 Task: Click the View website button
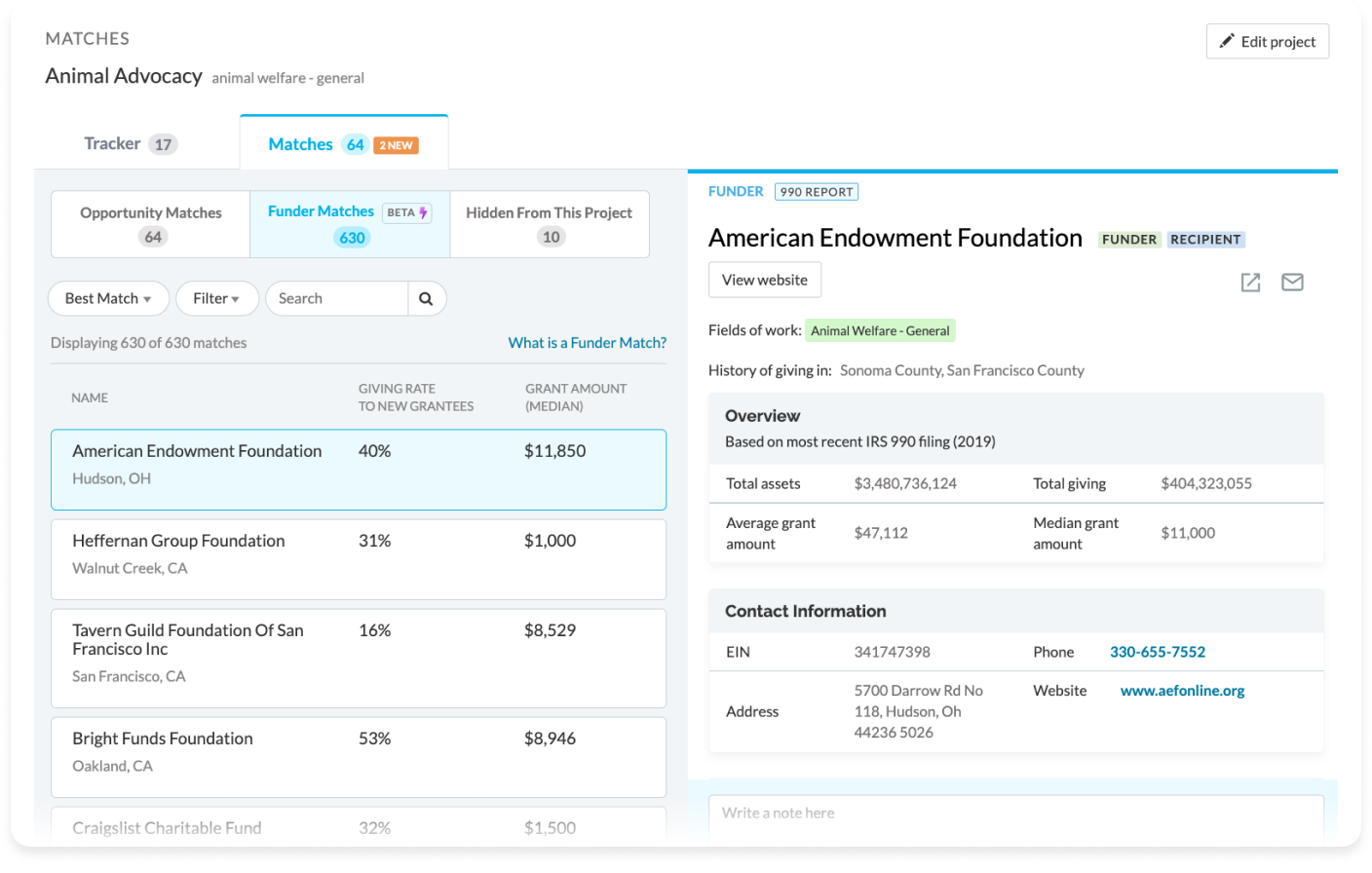764,280
